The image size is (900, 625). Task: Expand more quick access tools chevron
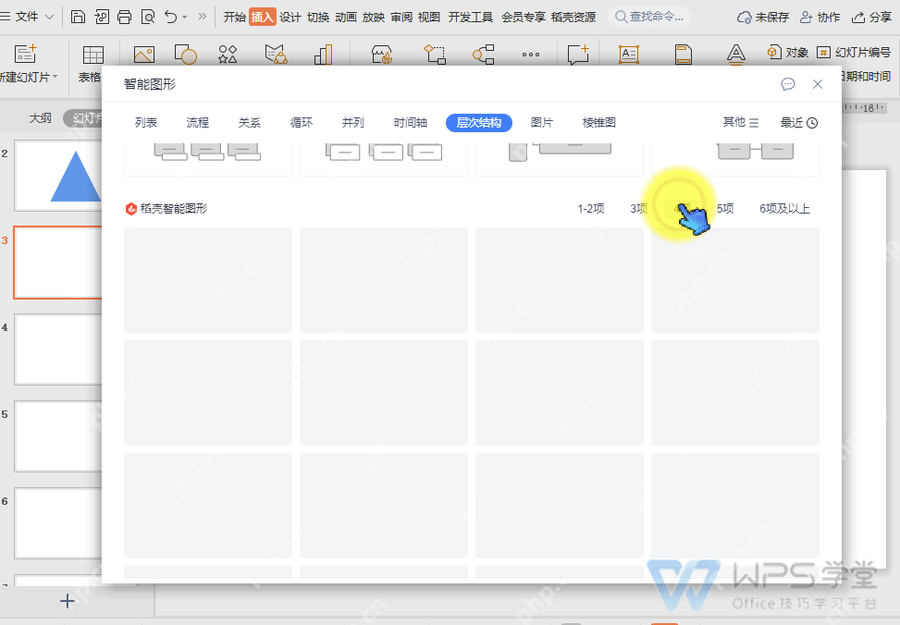pos(202,17)
